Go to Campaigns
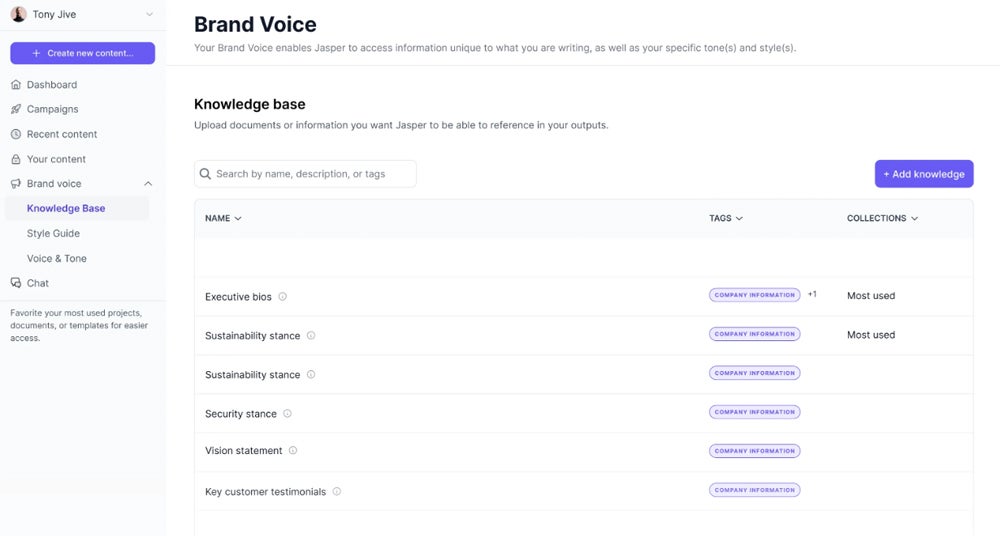This screenshot has width=1000, height=536. pyautogui.click(x=52, y=109)
